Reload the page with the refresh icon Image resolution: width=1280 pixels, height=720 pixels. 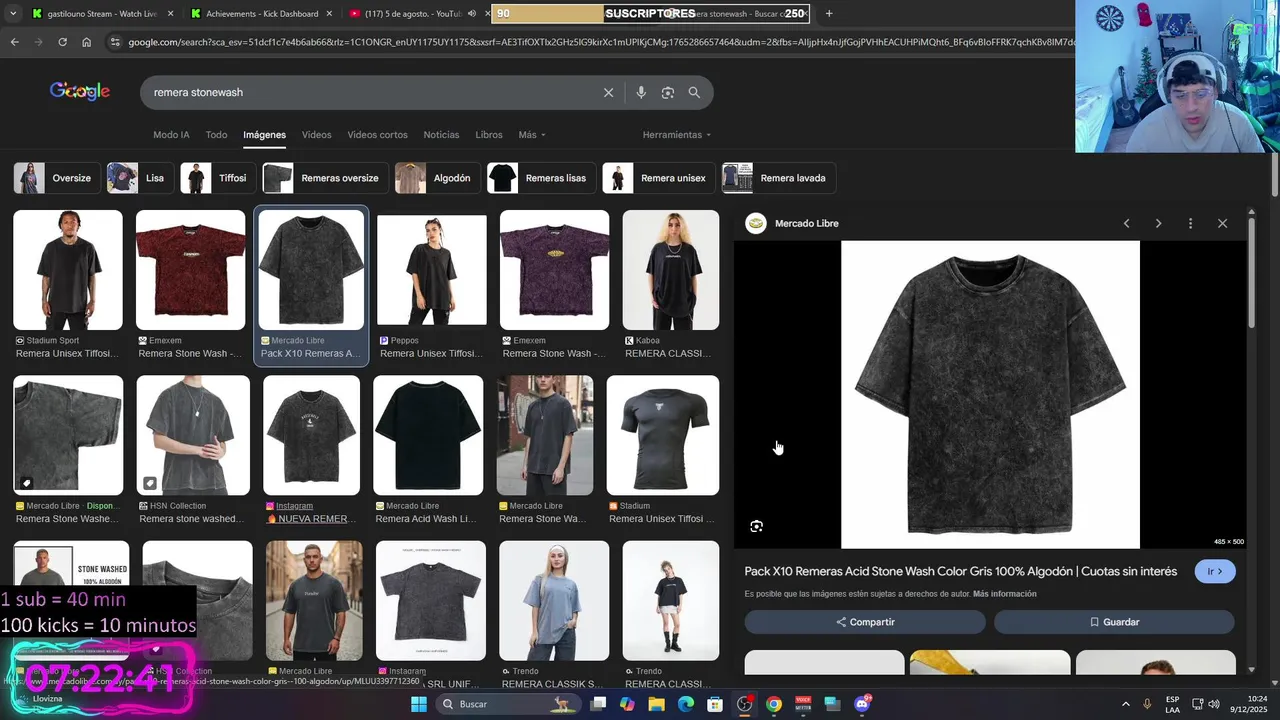point(62,42)
